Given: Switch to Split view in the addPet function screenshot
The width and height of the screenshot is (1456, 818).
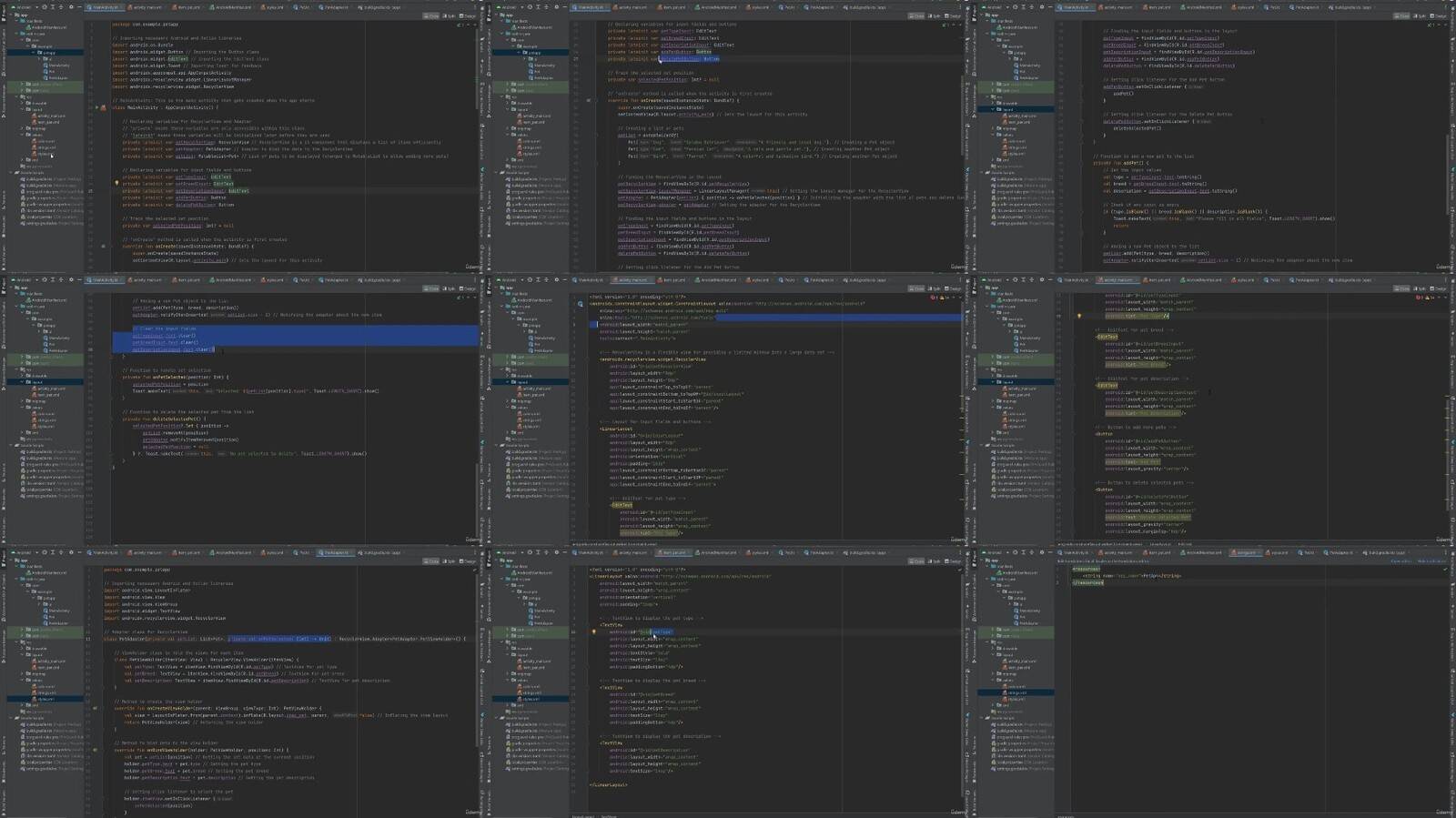Looking at the screenshot, I should [1421, 15].
